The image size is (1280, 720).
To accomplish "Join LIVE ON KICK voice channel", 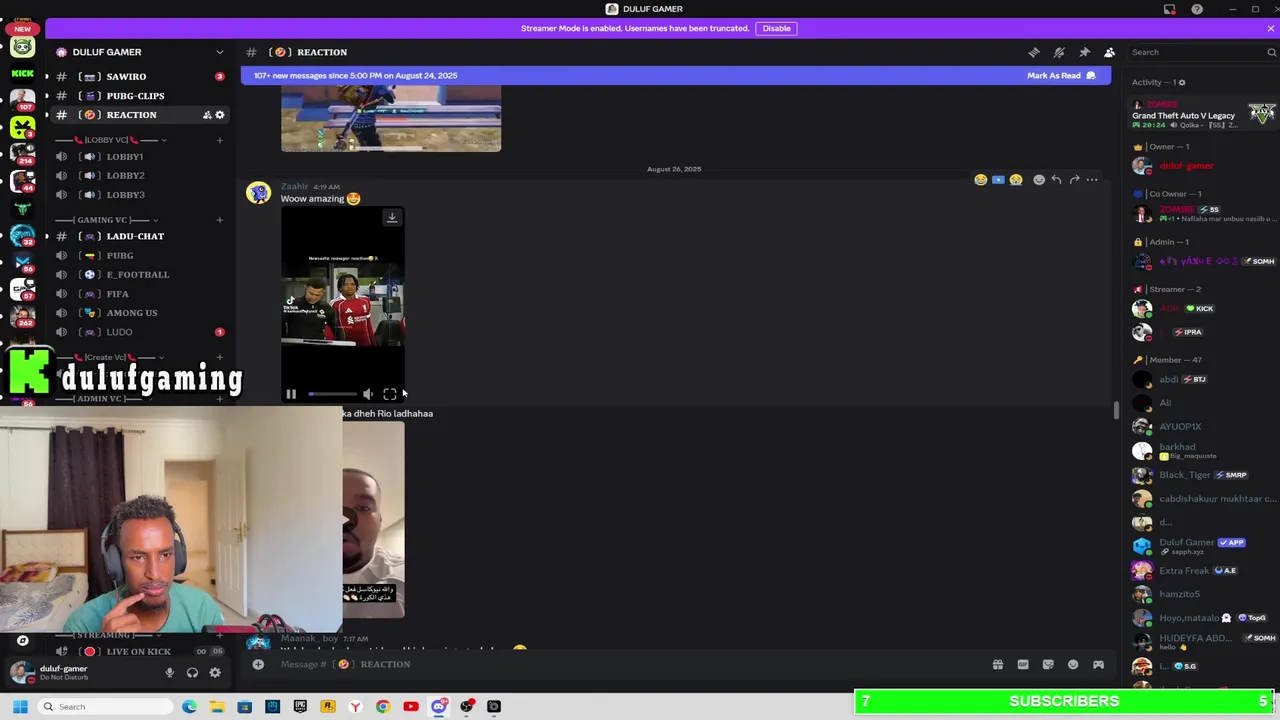I will [140, 651].
